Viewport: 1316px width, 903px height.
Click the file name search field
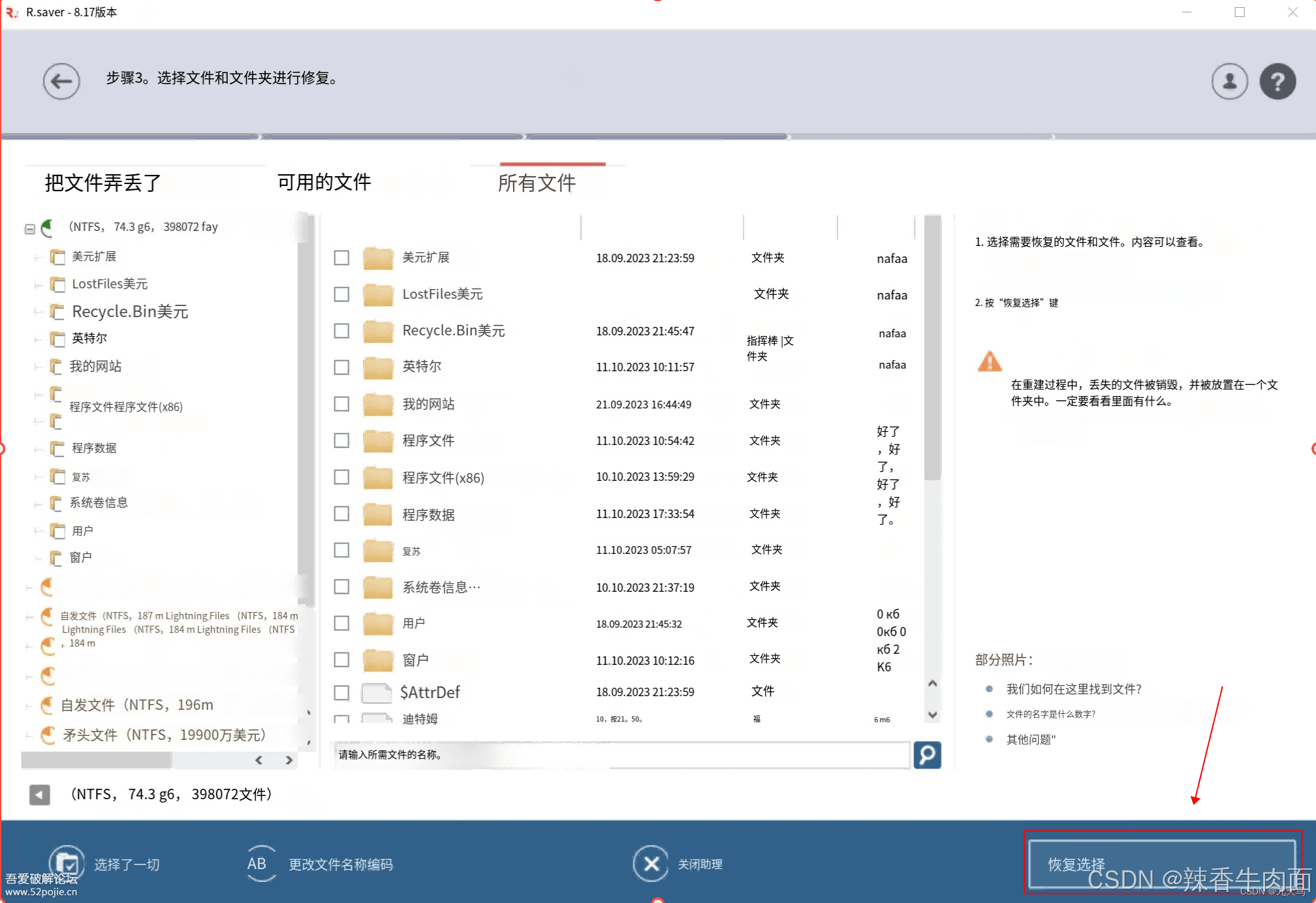pos(620,755)
